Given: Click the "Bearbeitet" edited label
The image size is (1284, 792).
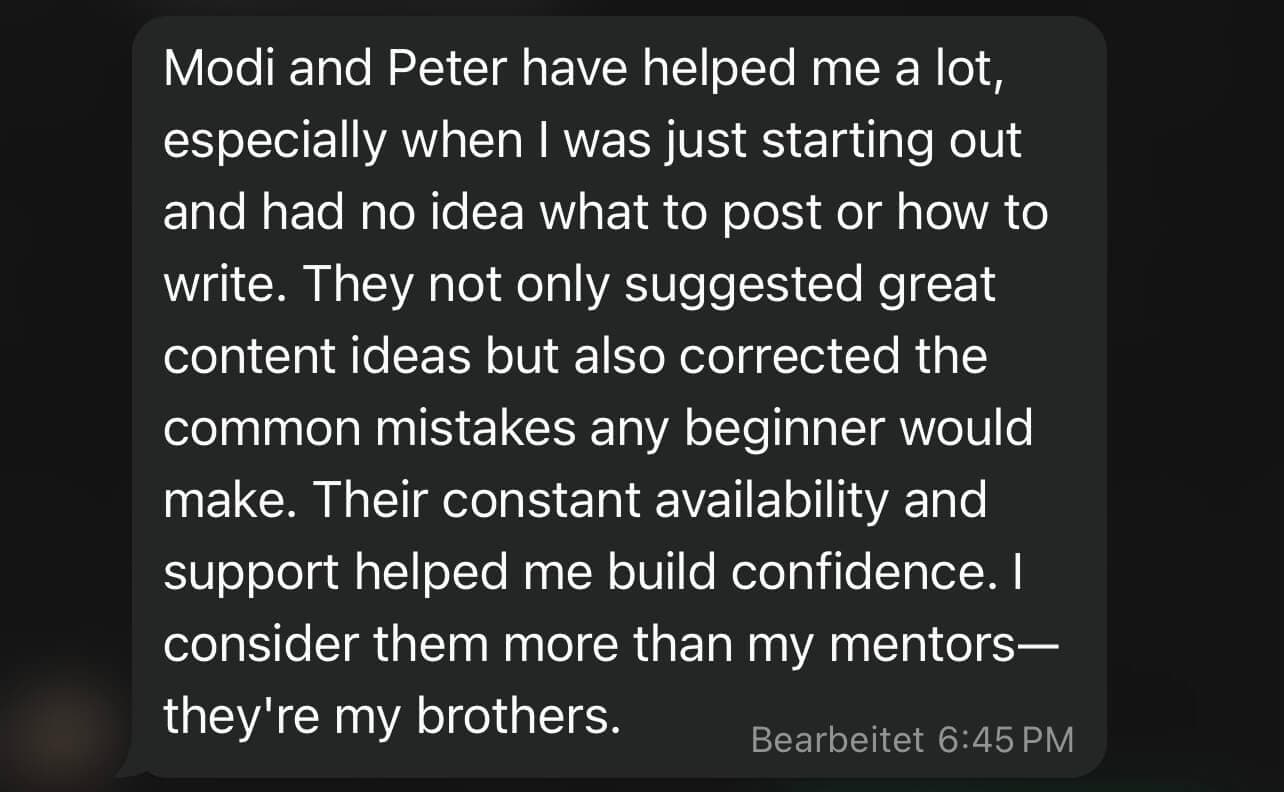Looking at the screenshot, I should pos(838,739).
